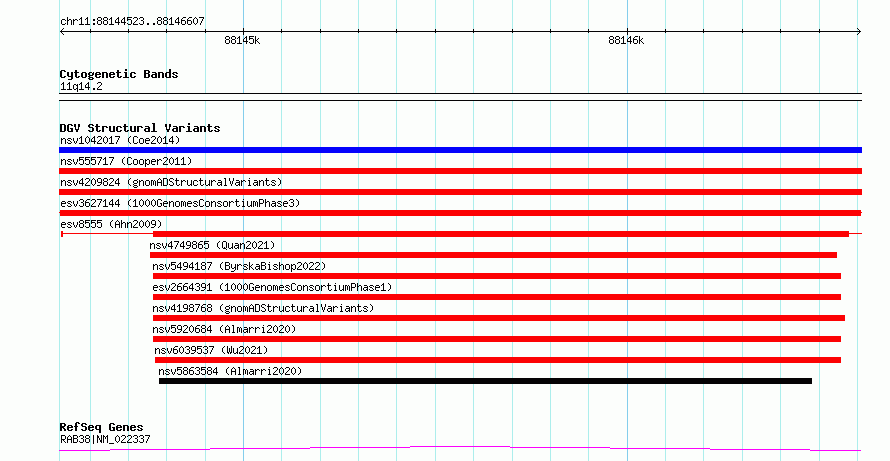
Task: Click the Cytogenetic Bands track title
Action: coord(119,74)
